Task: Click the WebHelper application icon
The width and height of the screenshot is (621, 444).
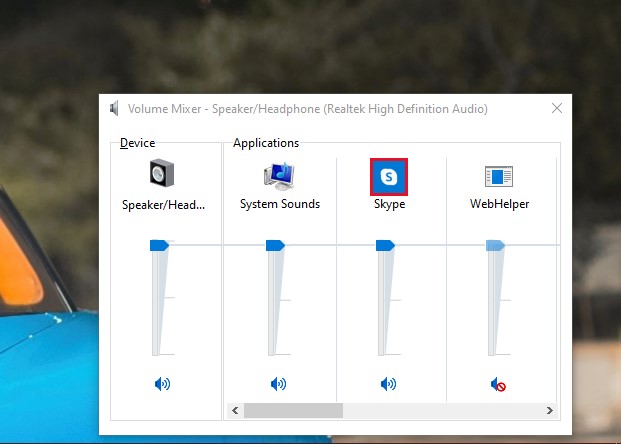Action: pyautogui.click(x=499, y=176)
